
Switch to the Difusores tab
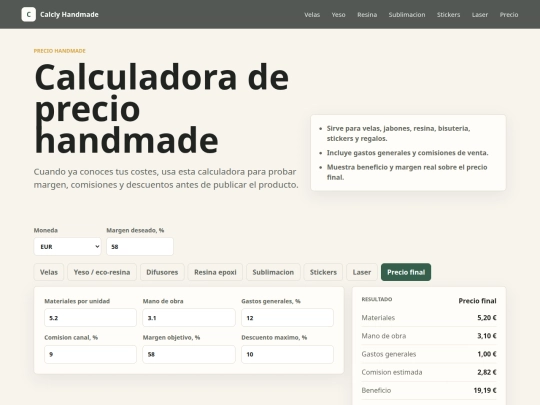point(162,272)
